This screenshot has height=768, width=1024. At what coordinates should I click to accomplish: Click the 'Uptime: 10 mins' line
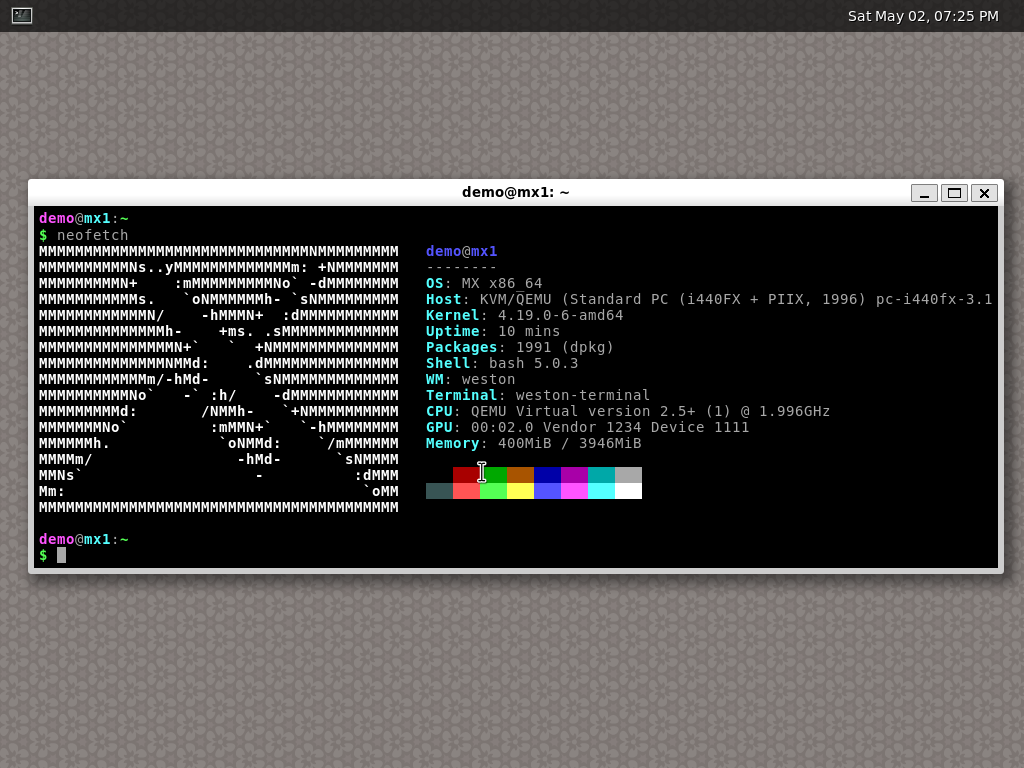pos(493,331)
